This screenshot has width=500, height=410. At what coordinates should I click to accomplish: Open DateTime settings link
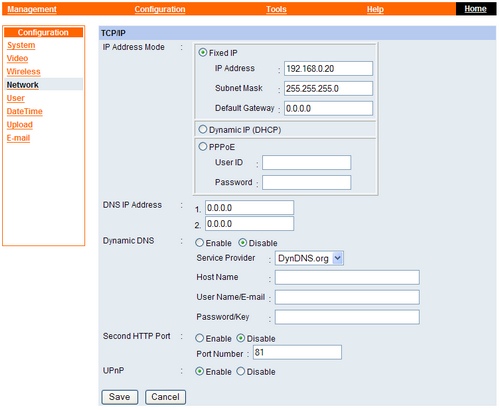point(25,111)
